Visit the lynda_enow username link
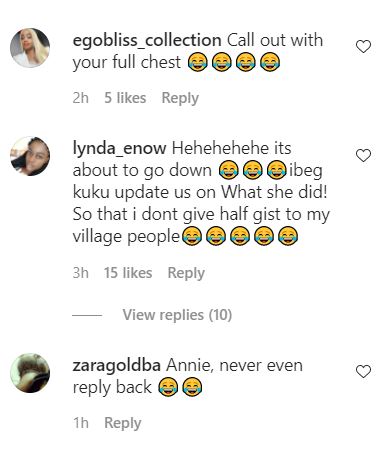The height and width of the screenshot is (459, 389). [x=119, y=148]
